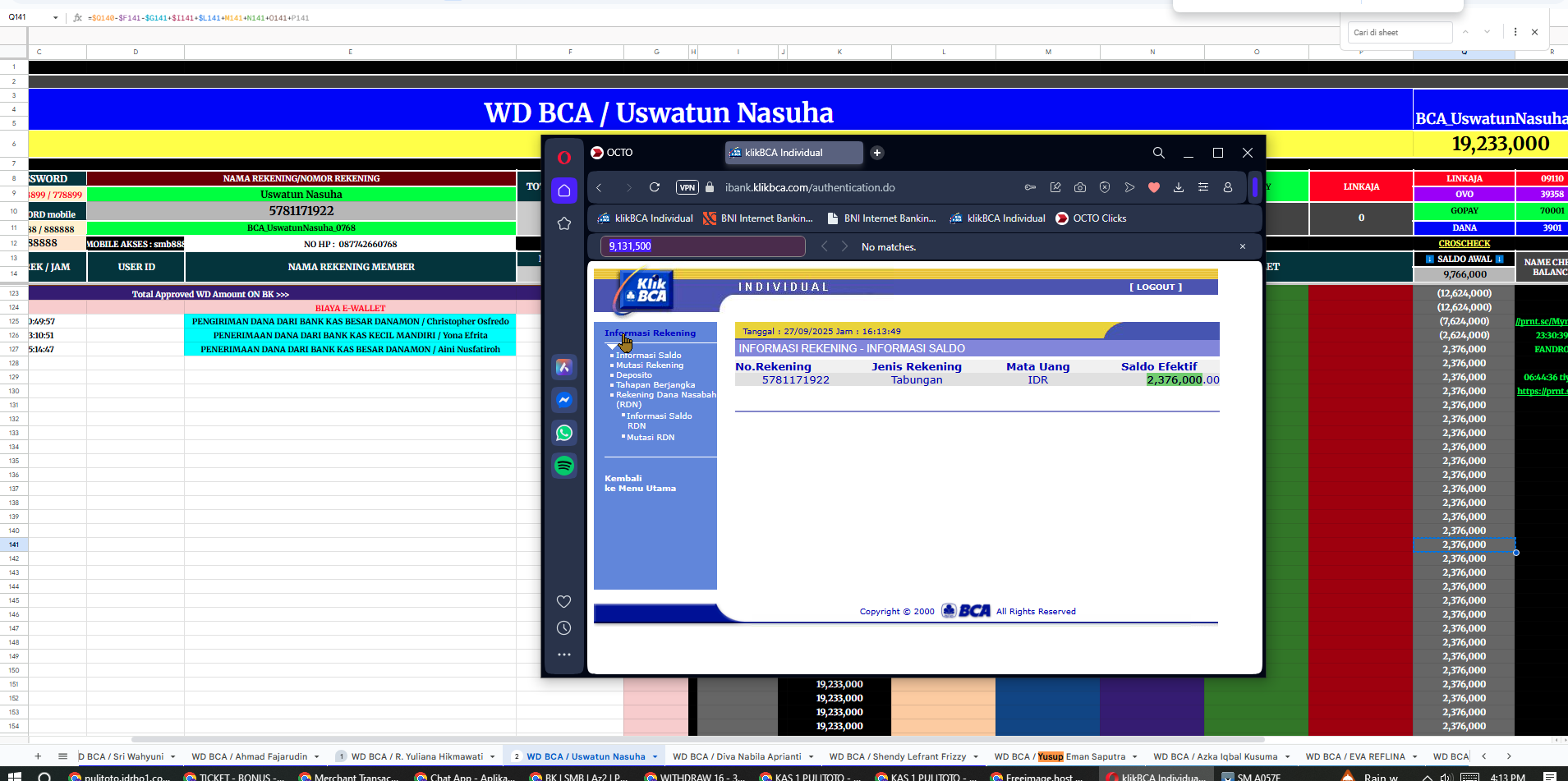This screenshot has height=781, width=1568.
Task: Switch to WD BCA / Azka Iqbal Kusuma sheet
Action: [x=1215, y=756]
